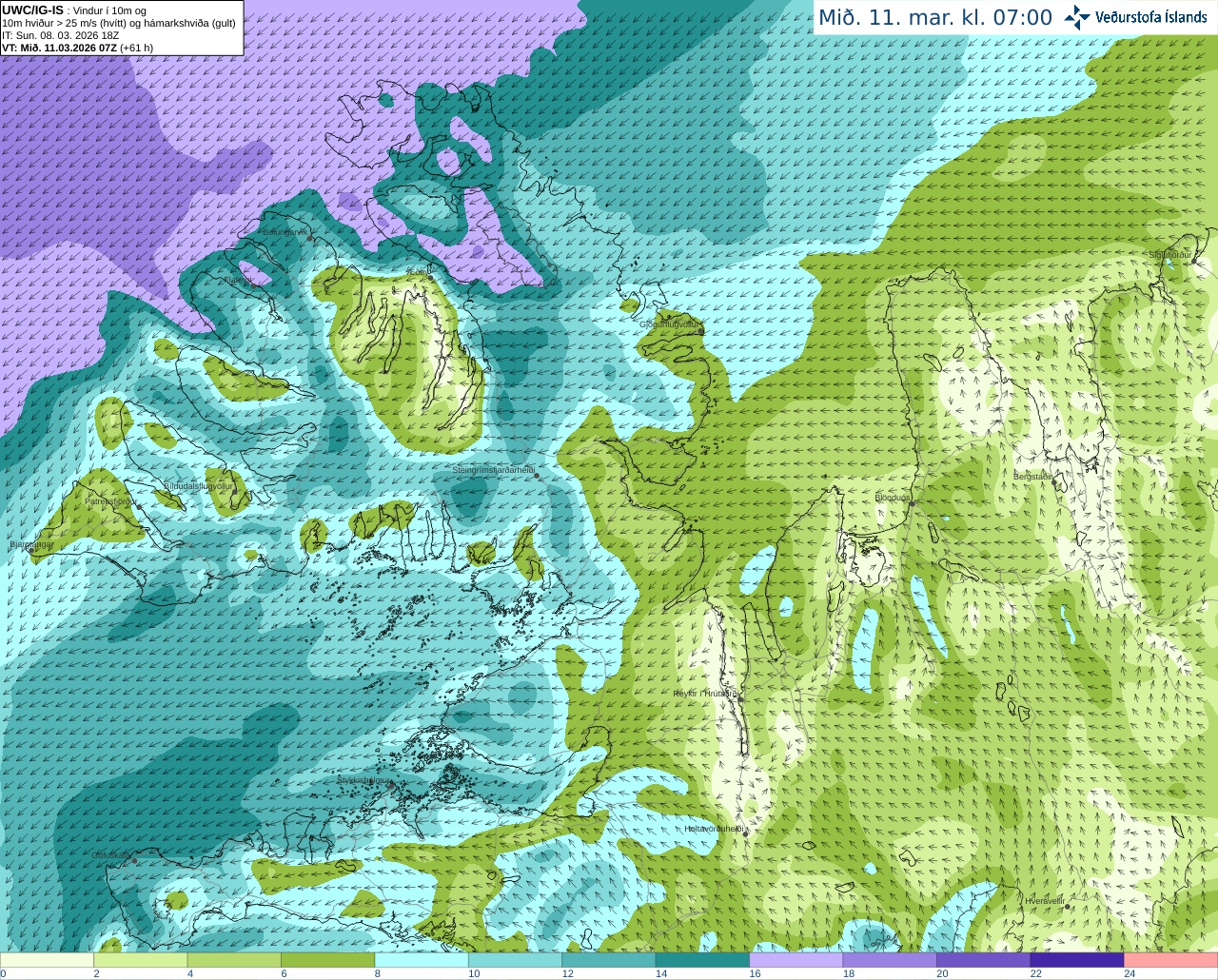Click the '10m hviður > 25 m/s' legend description
The image size is (1218, 980).
tap(119, 23)
